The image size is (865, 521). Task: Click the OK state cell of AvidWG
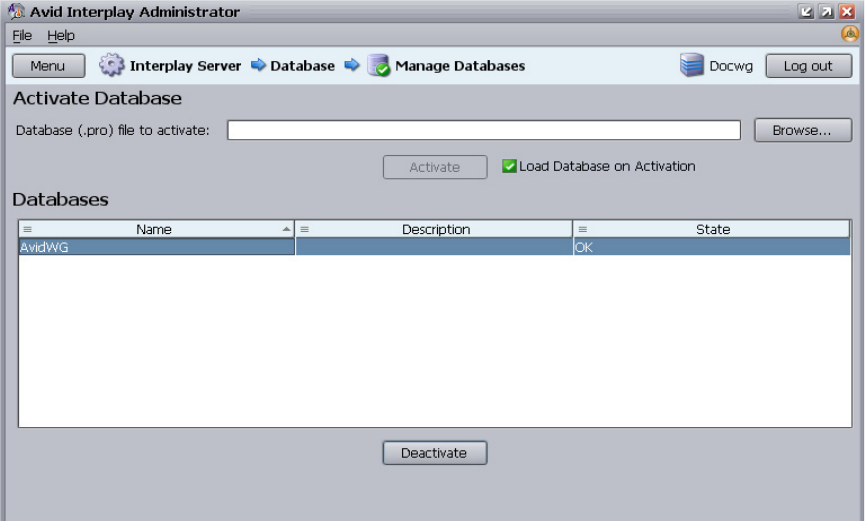coord(712,247)
